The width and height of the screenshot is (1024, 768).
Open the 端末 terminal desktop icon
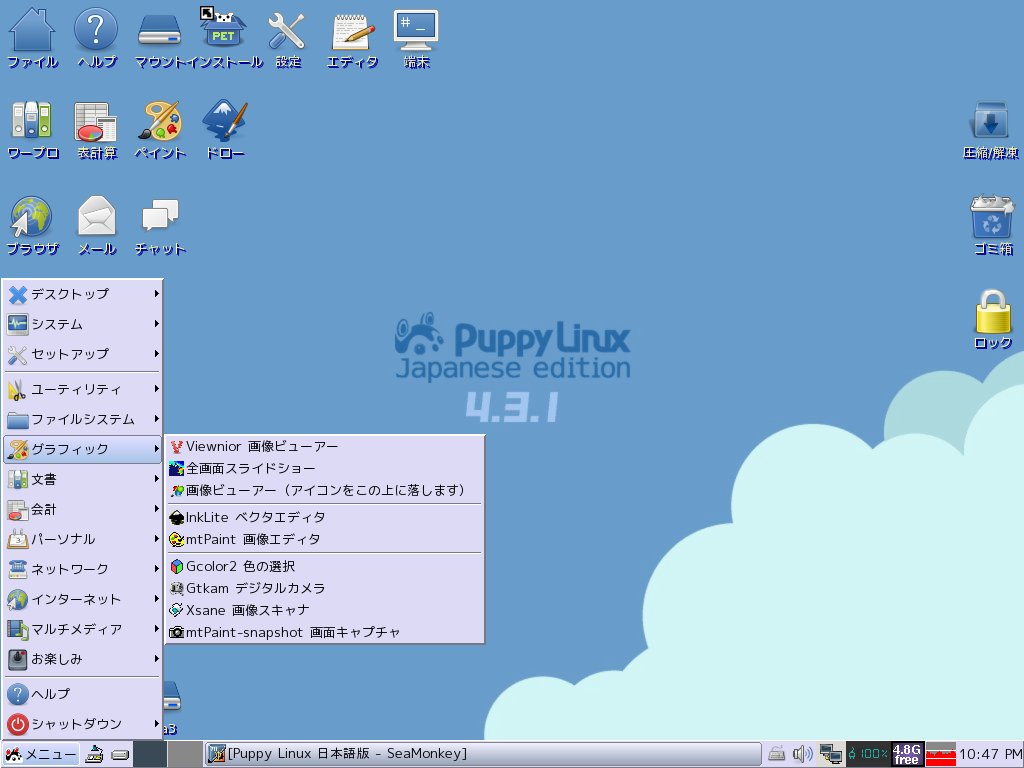416,38
